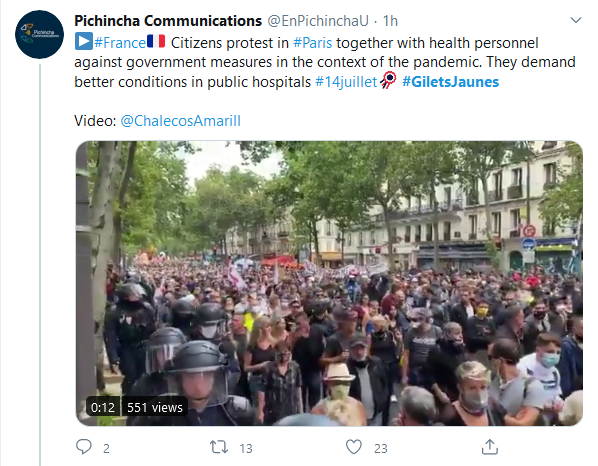Image resolution: width=598 pixels, height=466 pixels.
Task: Open Pichincha Communications profile avatar
Action: (x=40, y=35)
